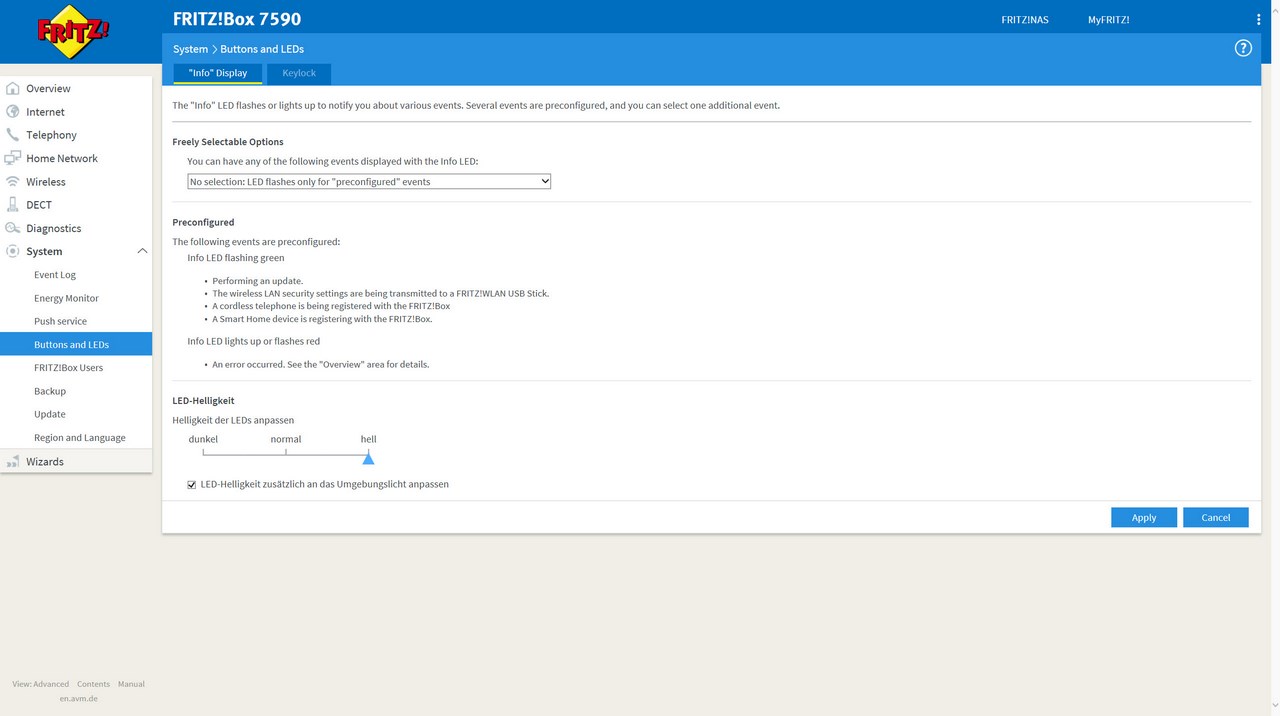Screen dimensions: 1280x716
Task: Click the Buttons and LEDs breadcrumb
Action: (x=262, y=49)
